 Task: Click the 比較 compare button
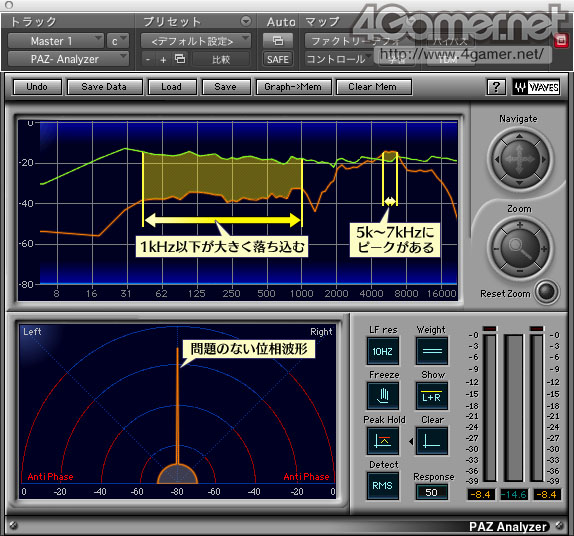[221, 59]
